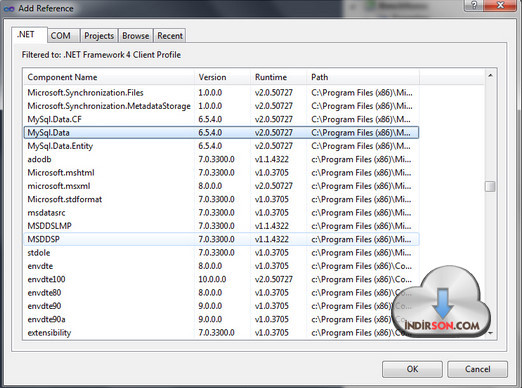522x388 pixels.
Task: Sort by Runtime column header
Action: click(x=278, y=77)
